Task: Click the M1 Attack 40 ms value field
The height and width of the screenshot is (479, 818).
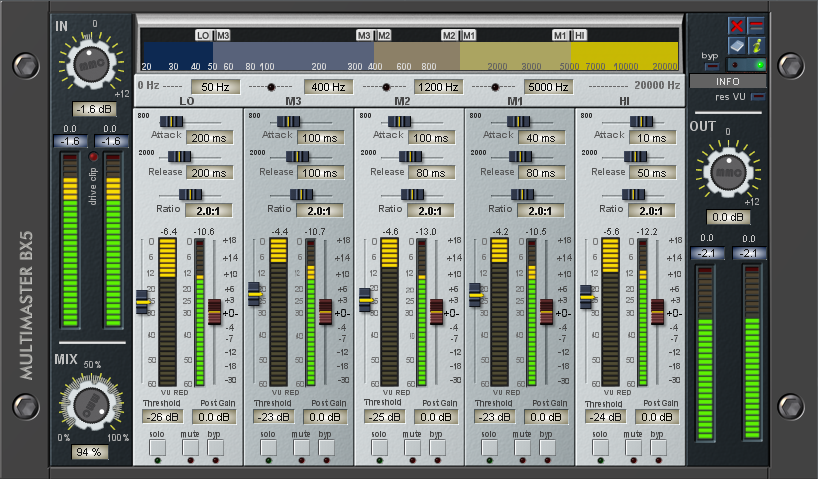Action: [541, 138]
